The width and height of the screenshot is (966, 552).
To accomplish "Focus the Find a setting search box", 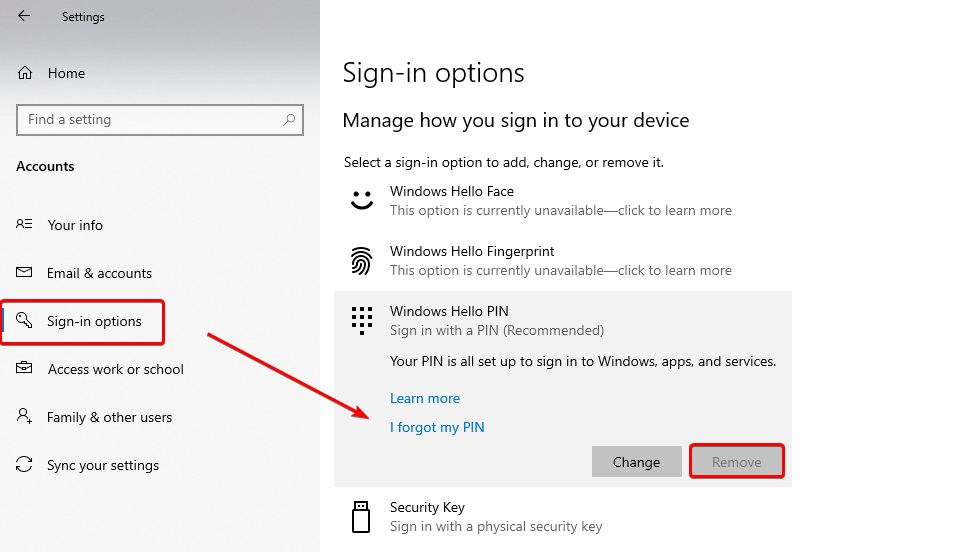I will coord(150,120).
